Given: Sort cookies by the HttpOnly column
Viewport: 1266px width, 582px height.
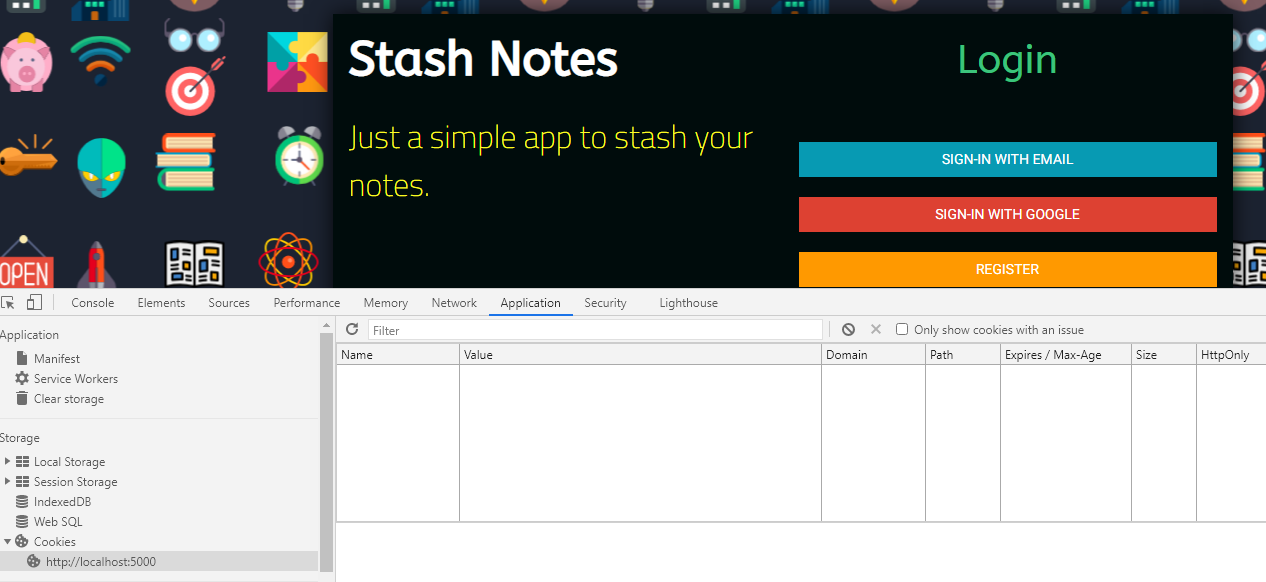Looking at the screenshot, I should pos(1231,355).
